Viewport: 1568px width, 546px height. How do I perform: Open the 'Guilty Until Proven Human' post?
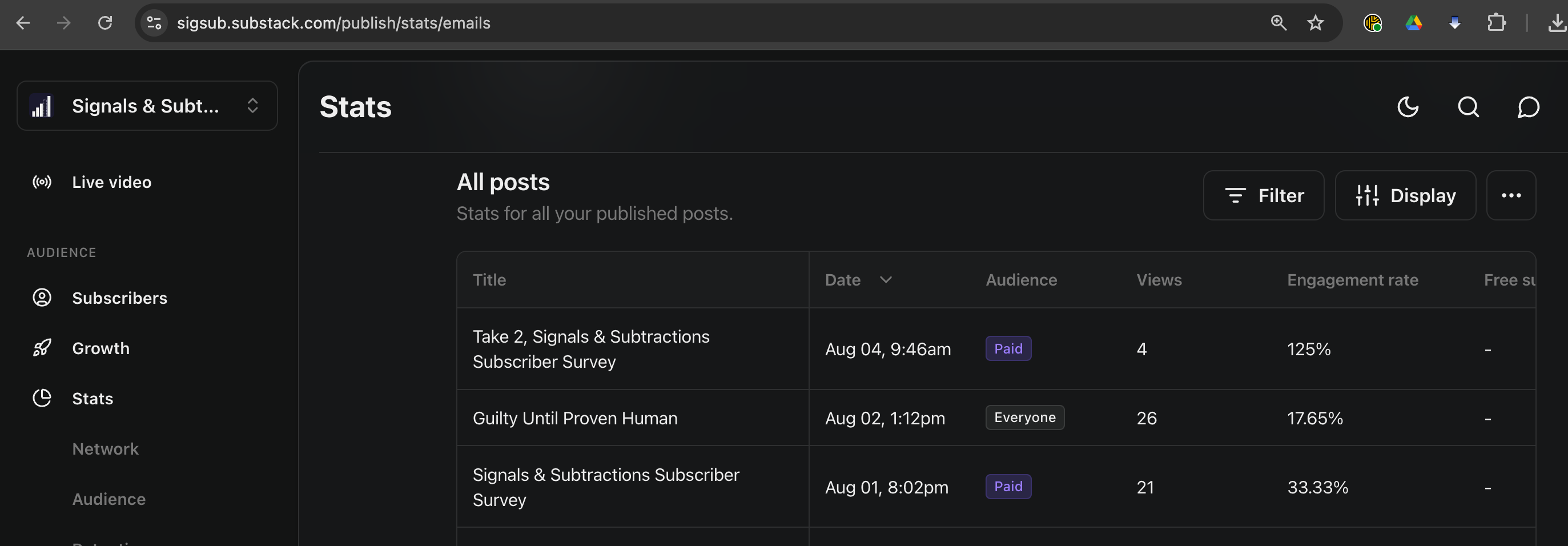pyautogui.click(x=575, y=418)
